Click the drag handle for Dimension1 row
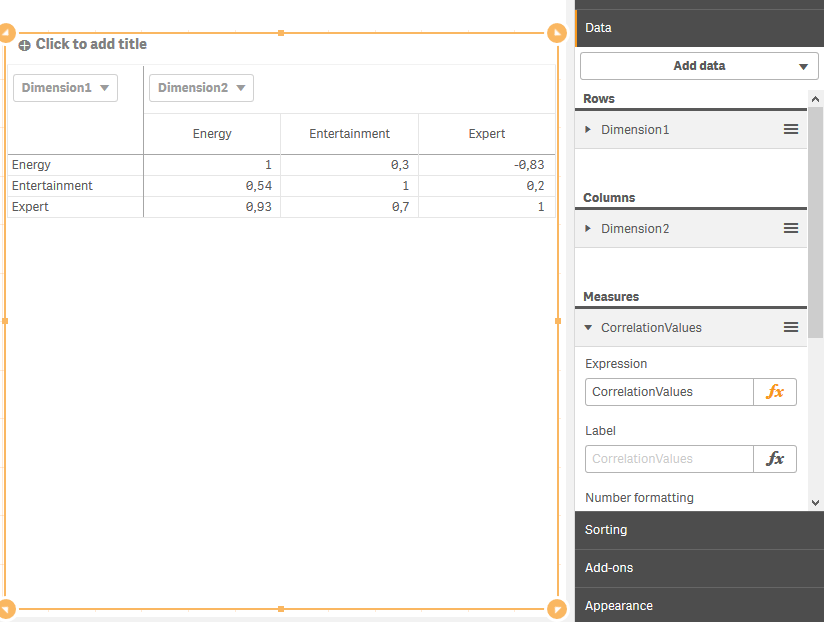The height and width of the screenshot is (622, 824). point(790,130)
